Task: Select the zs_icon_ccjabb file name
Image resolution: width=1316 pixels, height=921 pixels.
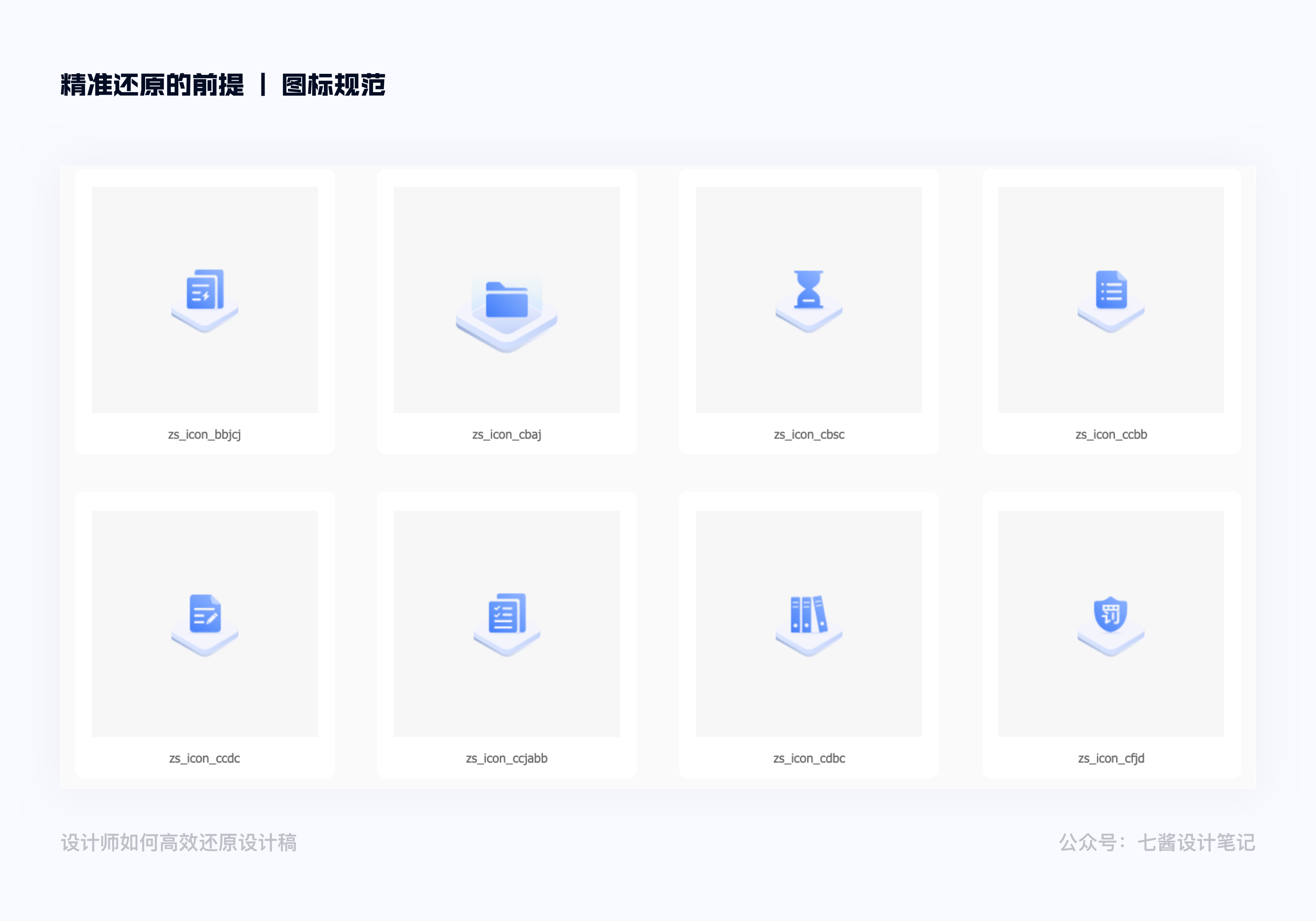Action: pos(507,758)
